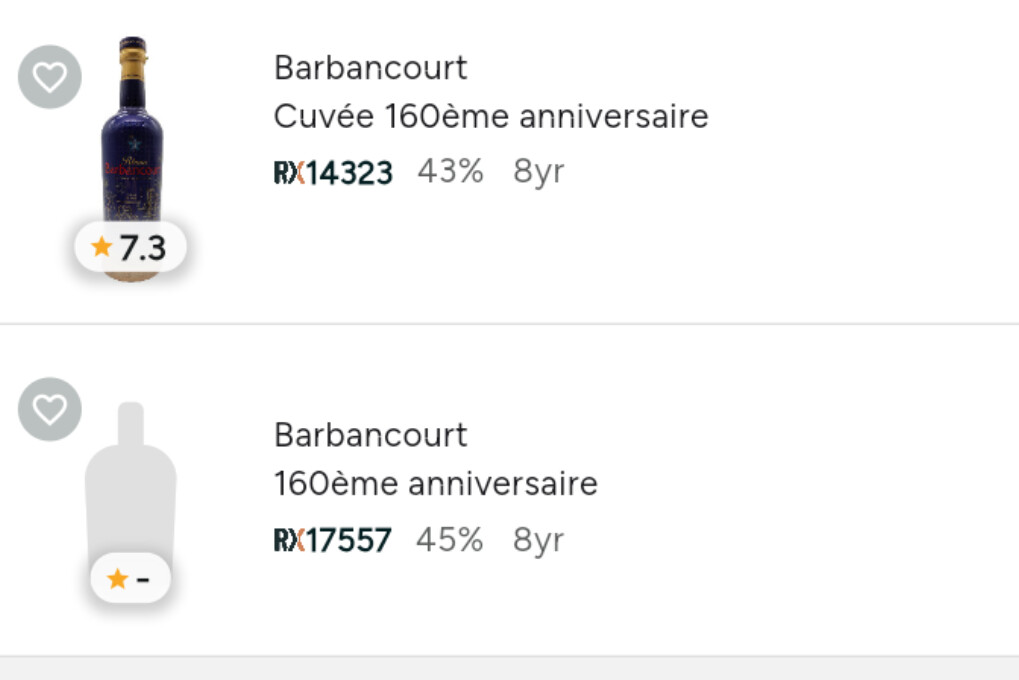
Task: Click the empty star rating badge
Action: (130, 578)
